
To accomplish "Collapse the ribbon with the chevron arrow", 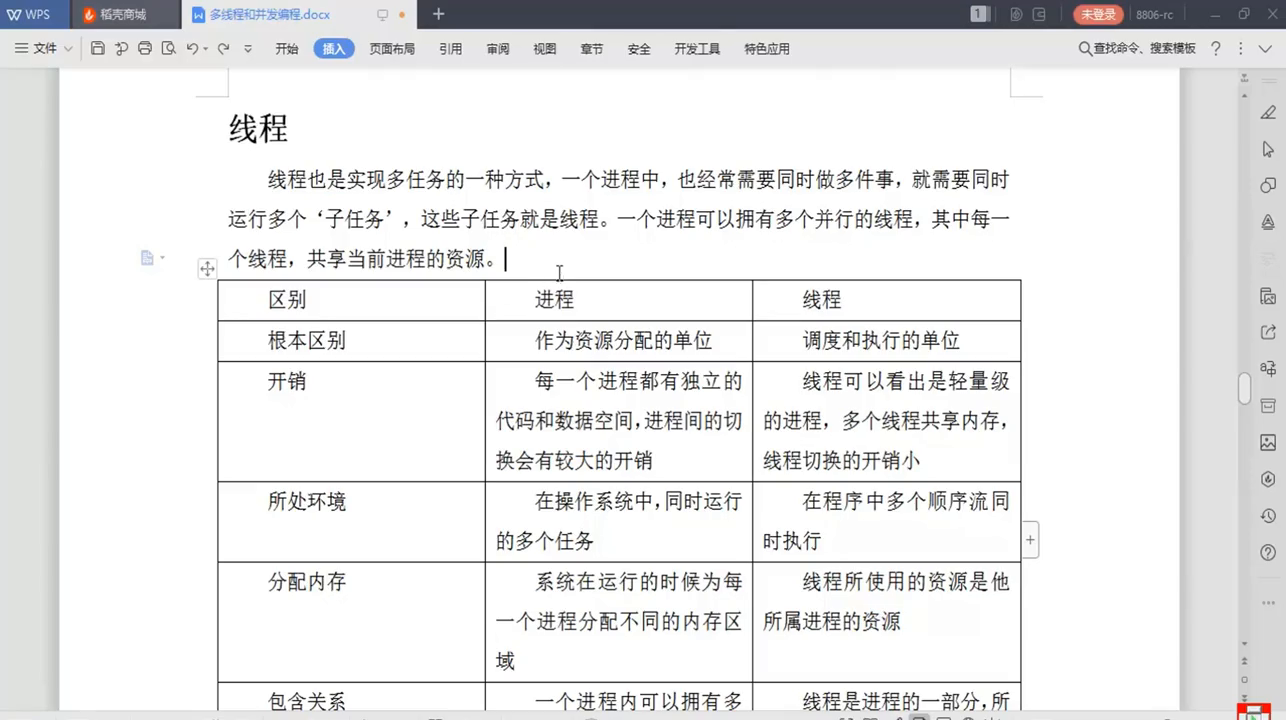I will [x=1265, y=49].
